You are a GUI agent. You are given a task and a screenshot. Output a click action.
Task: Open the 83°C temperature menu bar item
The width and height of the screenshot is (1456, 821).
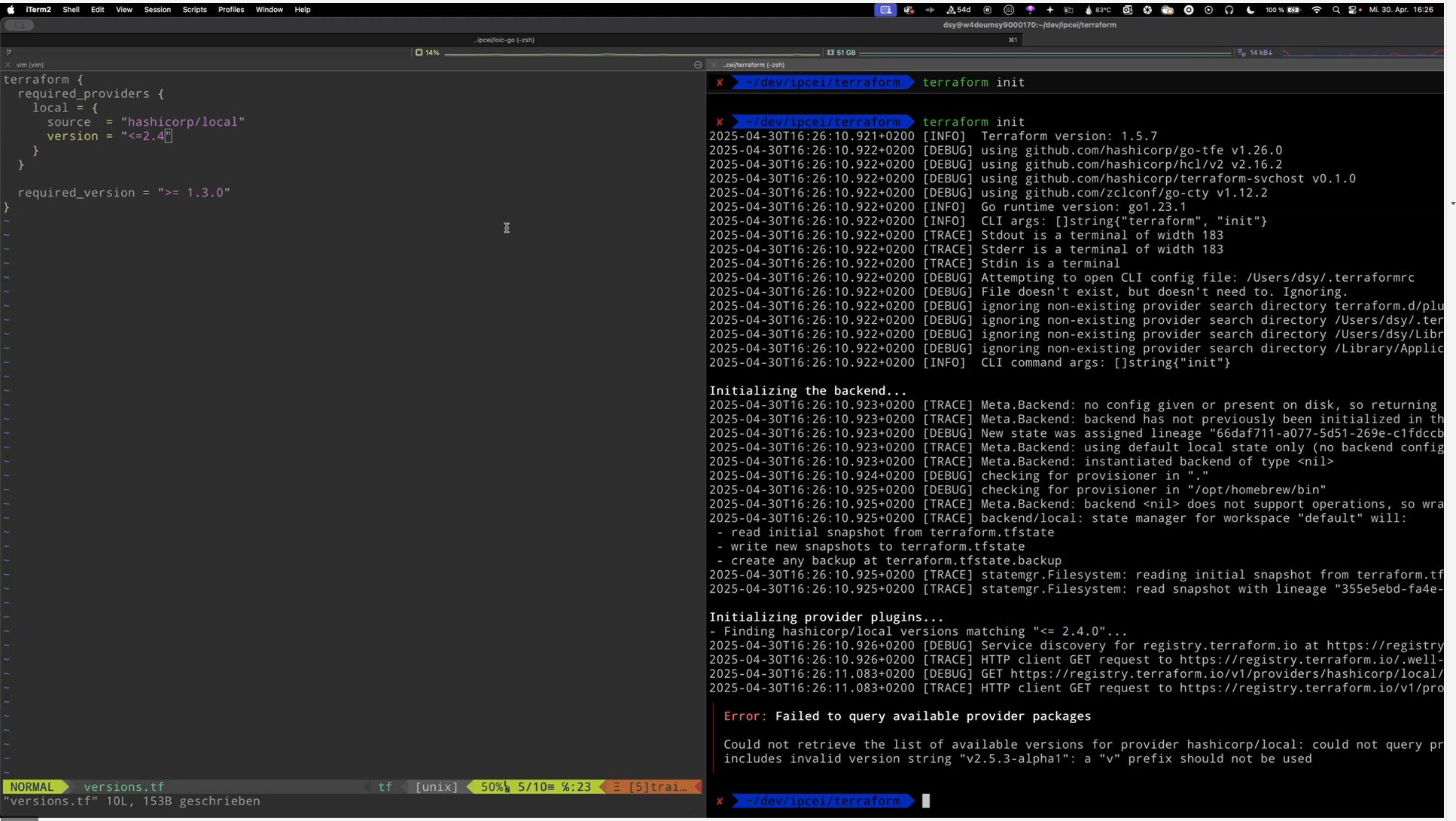click(x=1098, y=10)
